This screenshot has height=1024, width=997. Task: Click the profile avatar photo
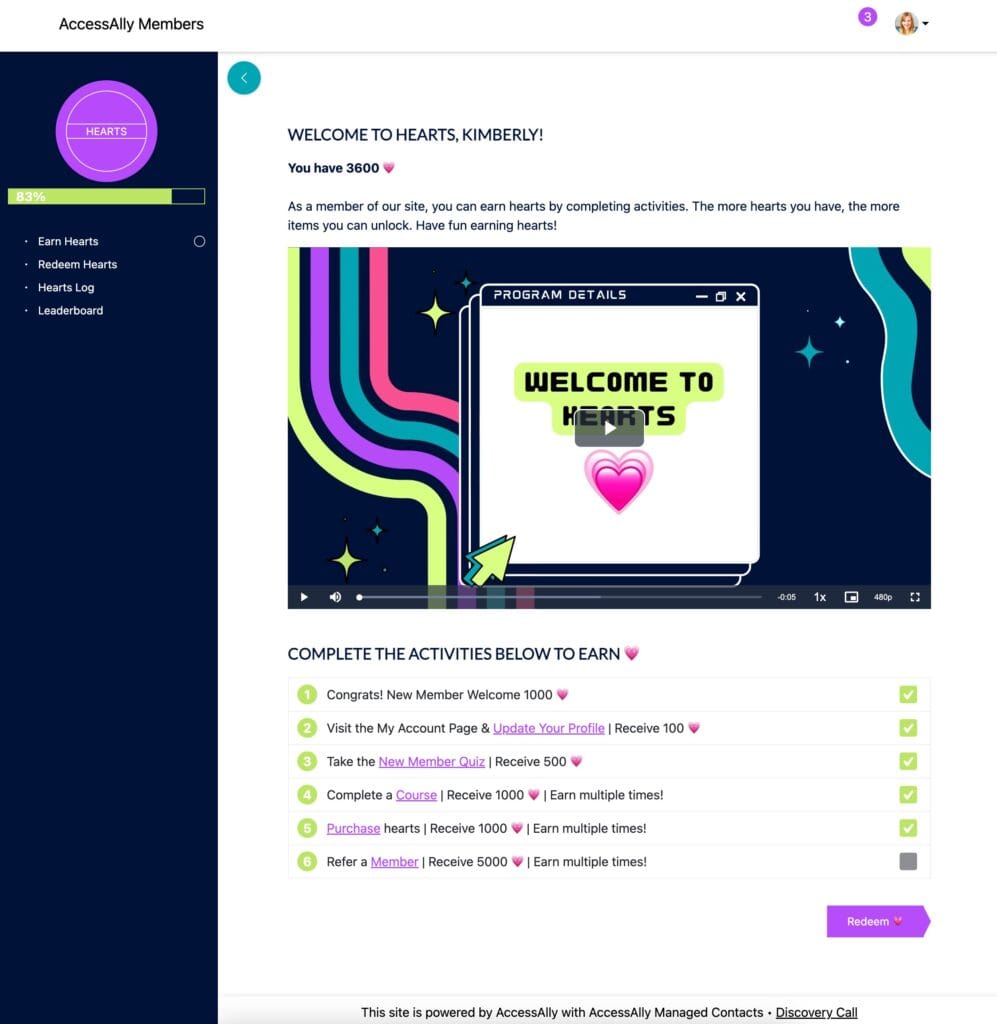click(908, 22)
